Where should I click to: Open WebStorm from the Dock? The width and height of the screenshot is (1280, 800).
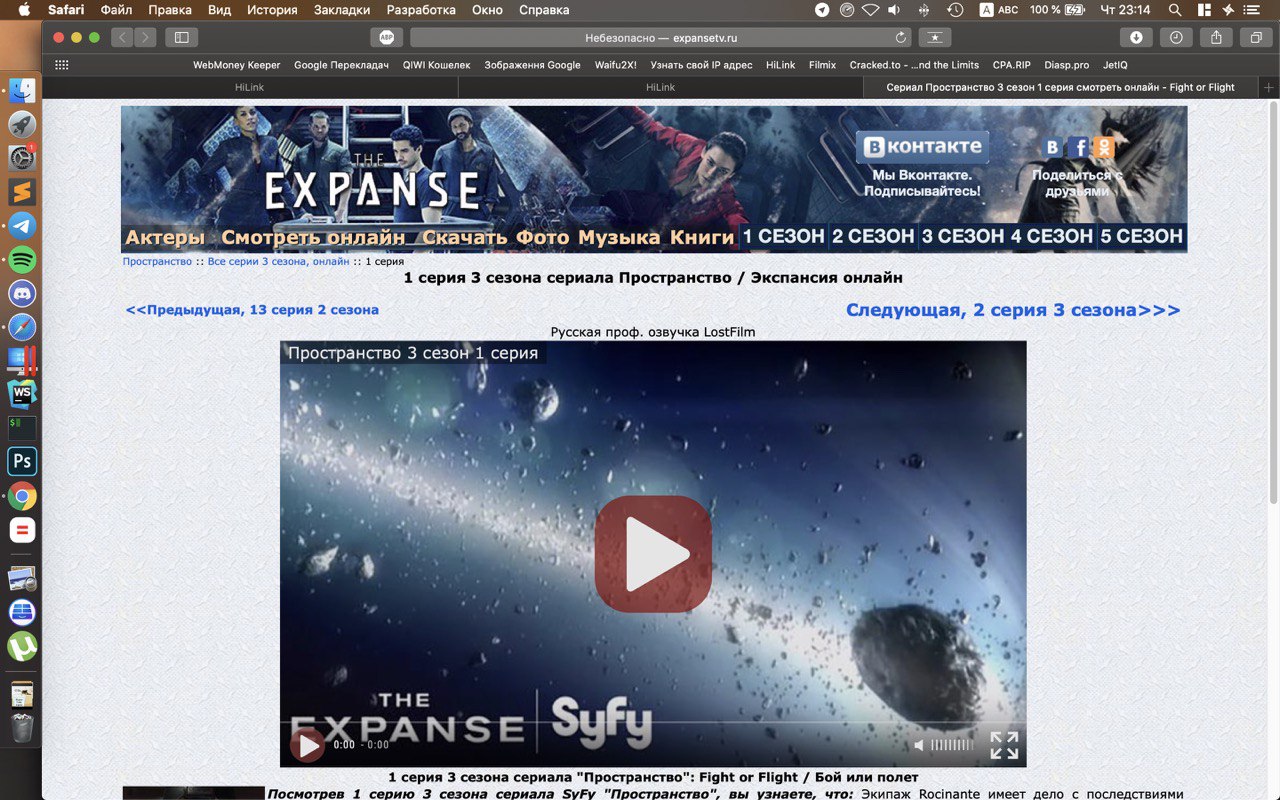point(22,394)
